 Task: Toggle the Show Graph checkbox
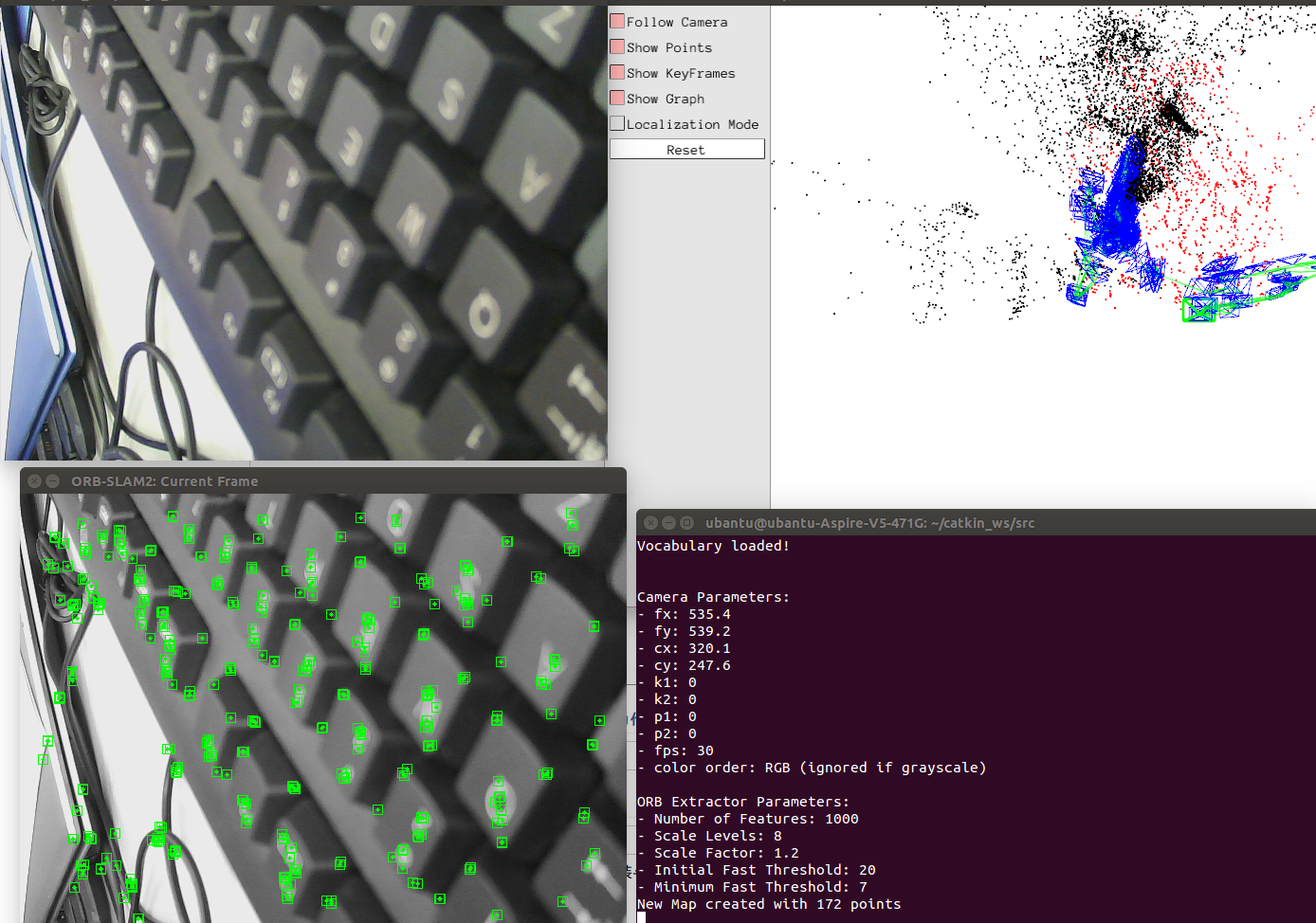617,98
